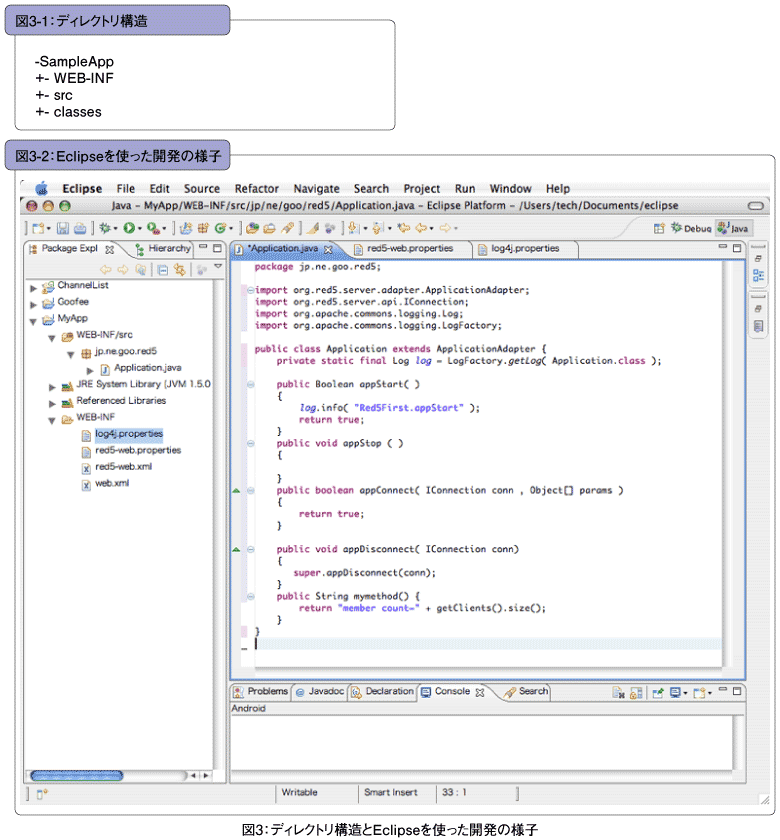Click the green Run button icon

[129, 228]
